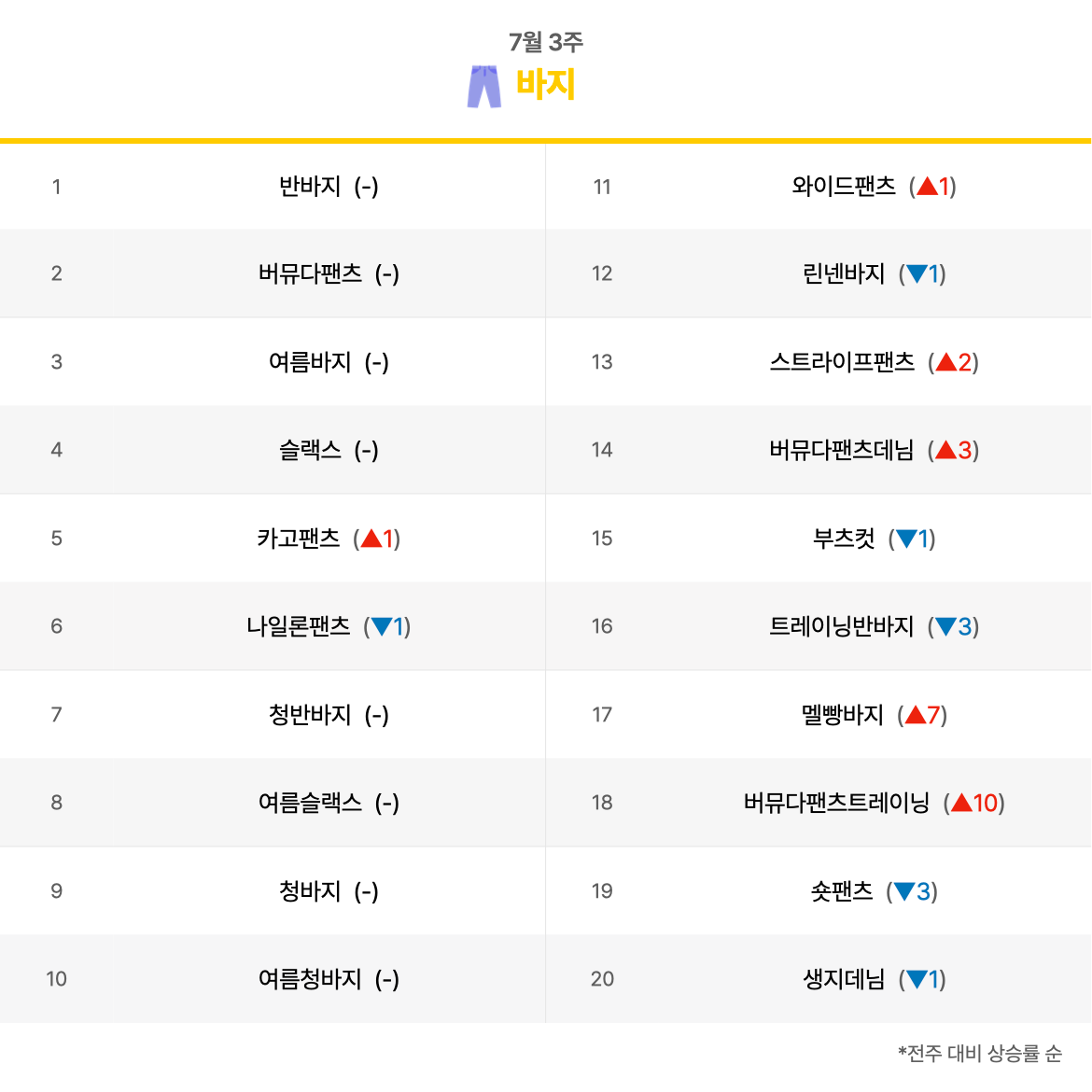
Task: Select the 슬랙스 keyword entry
Action: coord(310,450)
